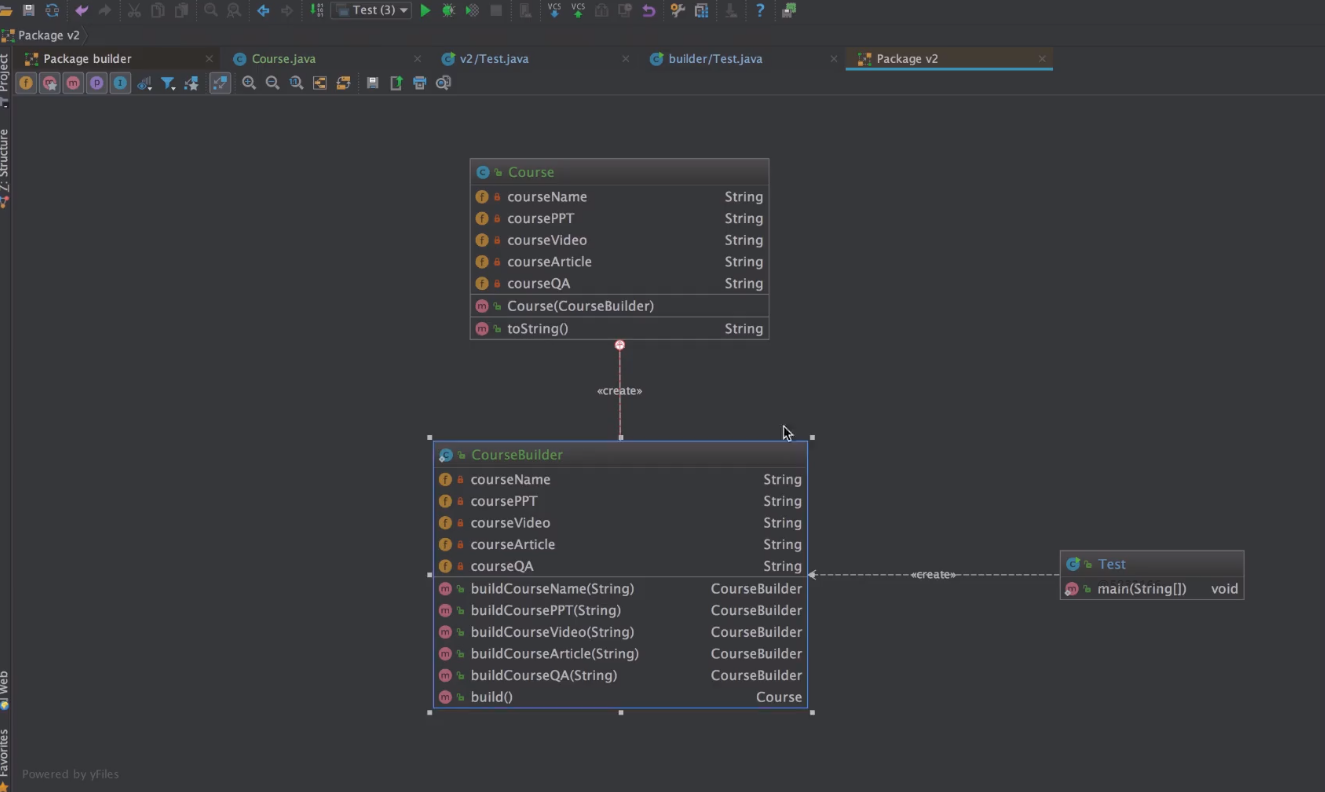Click buildCourseName(String) method row
Viewport: 1325px width, 792px height.
click(x=620, y=589)
